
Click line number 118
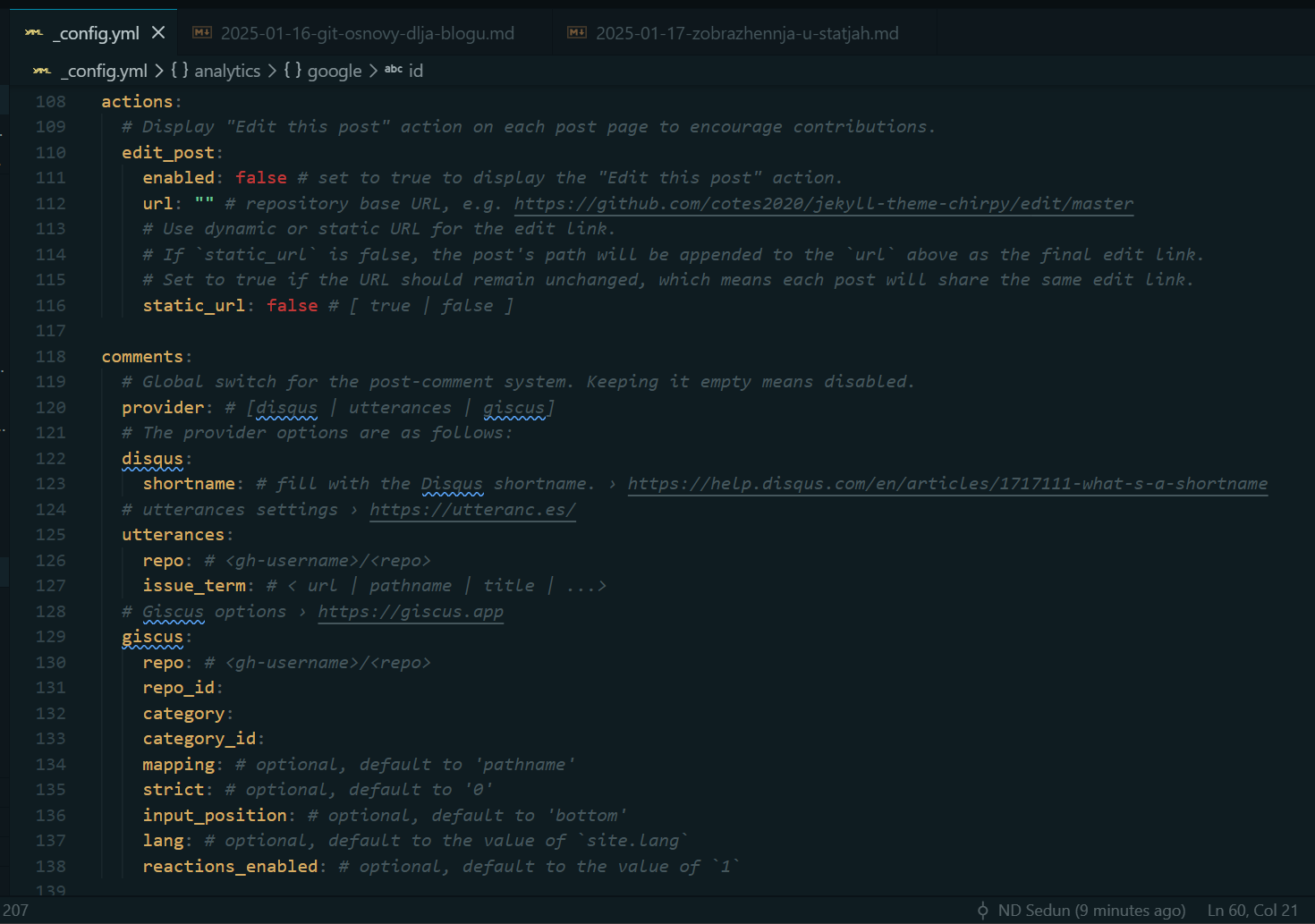pyautogui.click(x=51, y=357)
